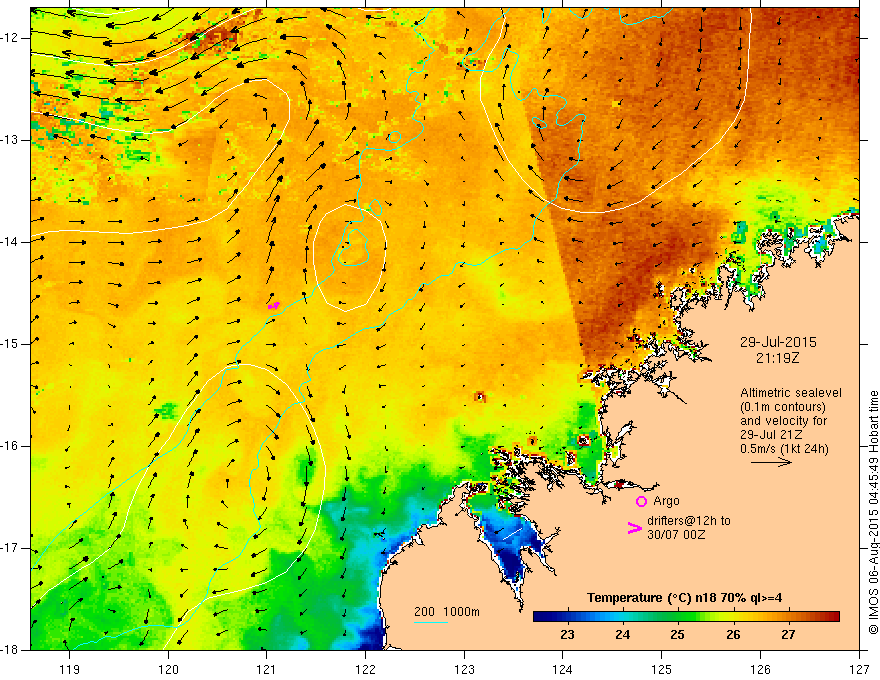Image resolution: width=880 pixels, height=680 pixels.
Task: Click the magenta Argo circle legend symbol
Action: pyautogui.click(x=641, y=501)
